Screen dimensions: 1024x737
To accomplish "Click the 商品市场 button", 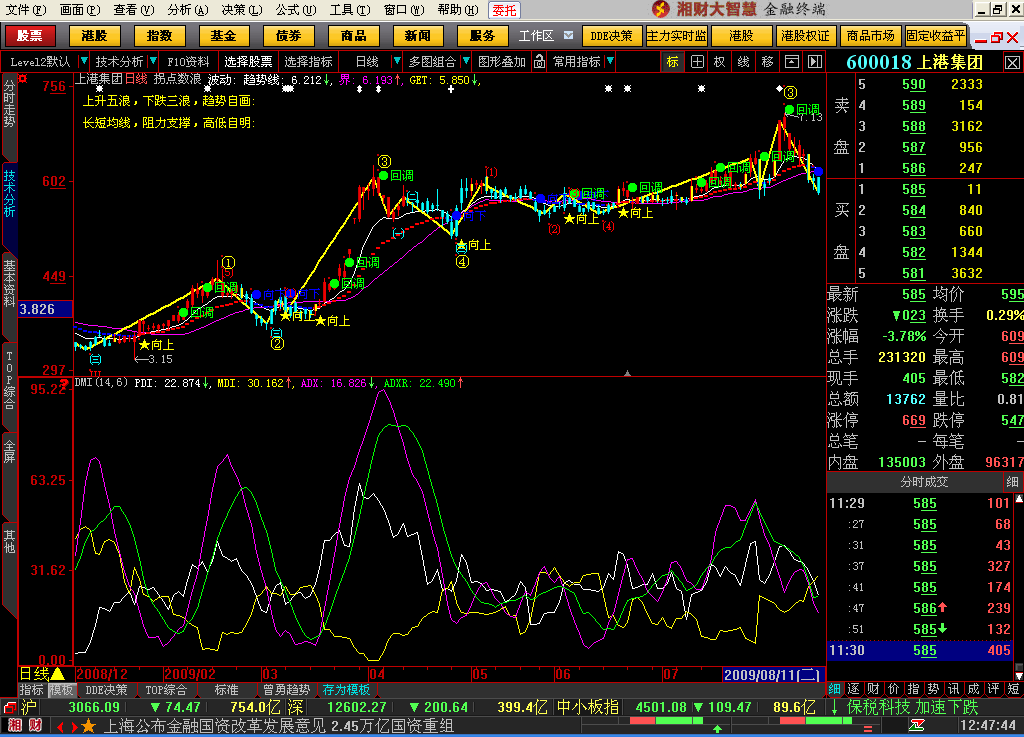I will pos(870,36).
